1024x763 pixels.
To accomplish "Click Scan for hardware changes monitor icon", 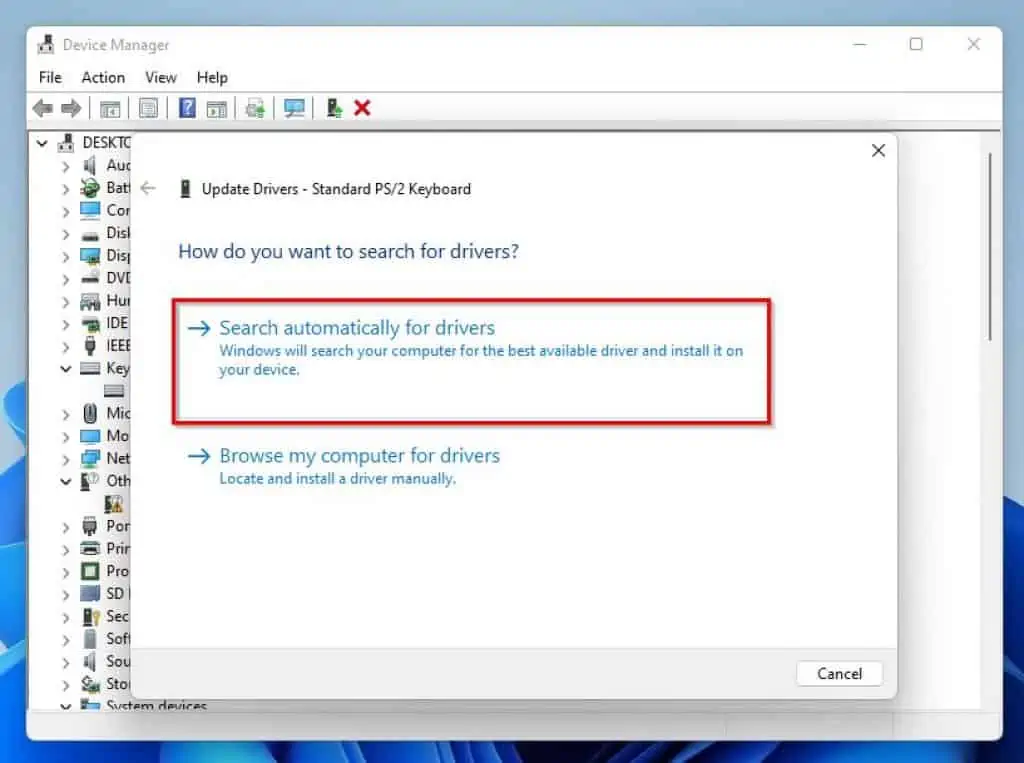I will pyautogui.click(x=294, y=108).
